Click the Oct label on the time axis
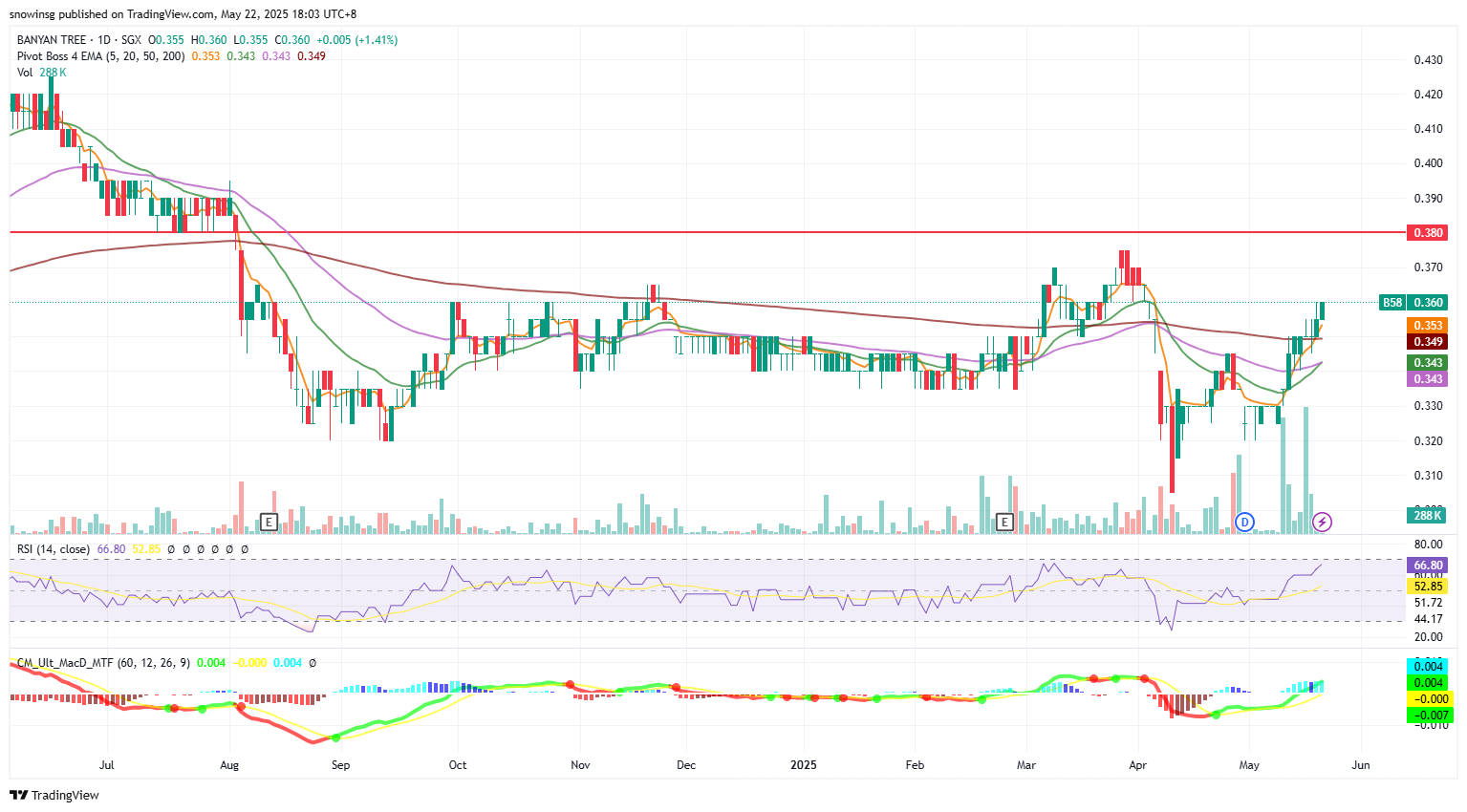 click(458, 765)
